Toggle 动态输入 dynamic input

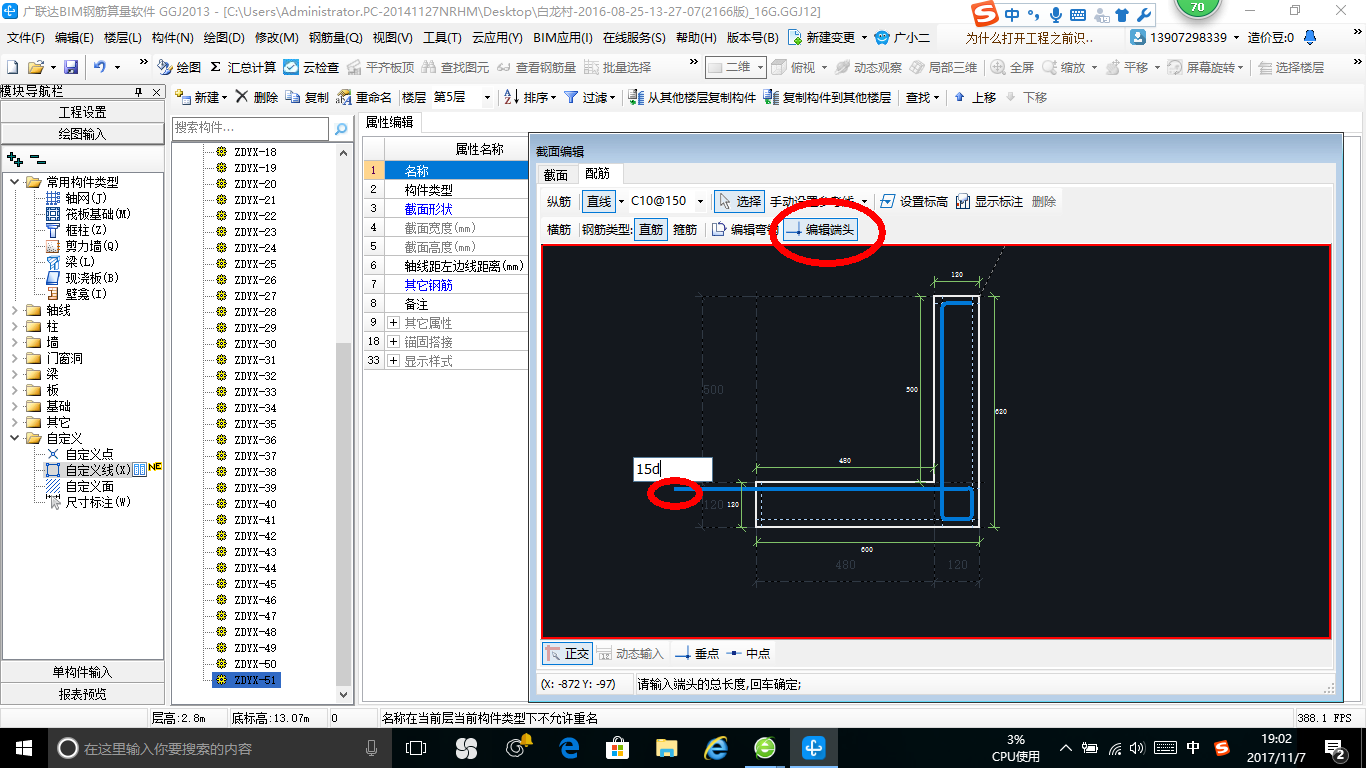coord(630,653)
